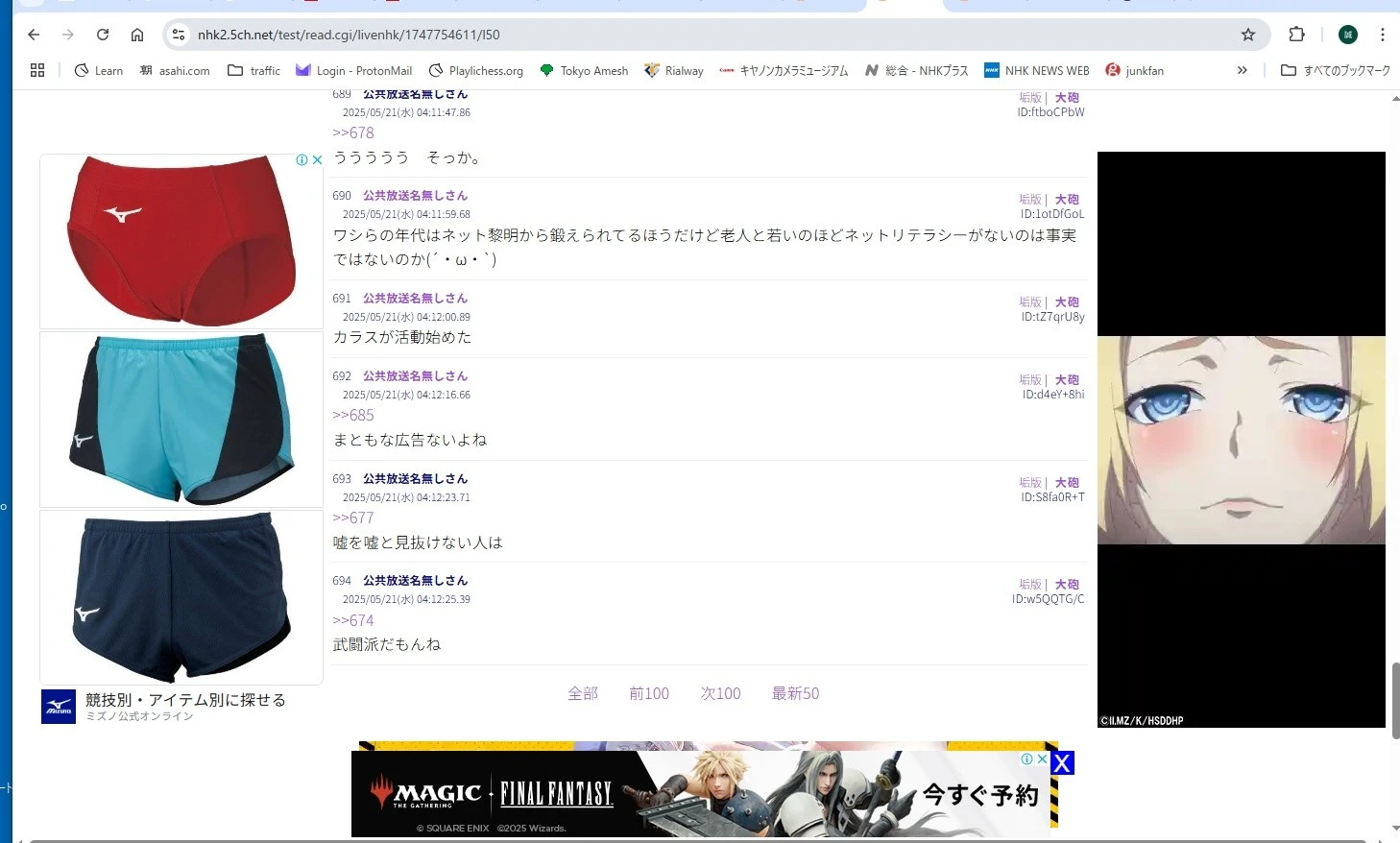Open the Rialway bookmark
Image resolution: width=1400 pixels, height=843 pixels.
[x=674, y=71]
